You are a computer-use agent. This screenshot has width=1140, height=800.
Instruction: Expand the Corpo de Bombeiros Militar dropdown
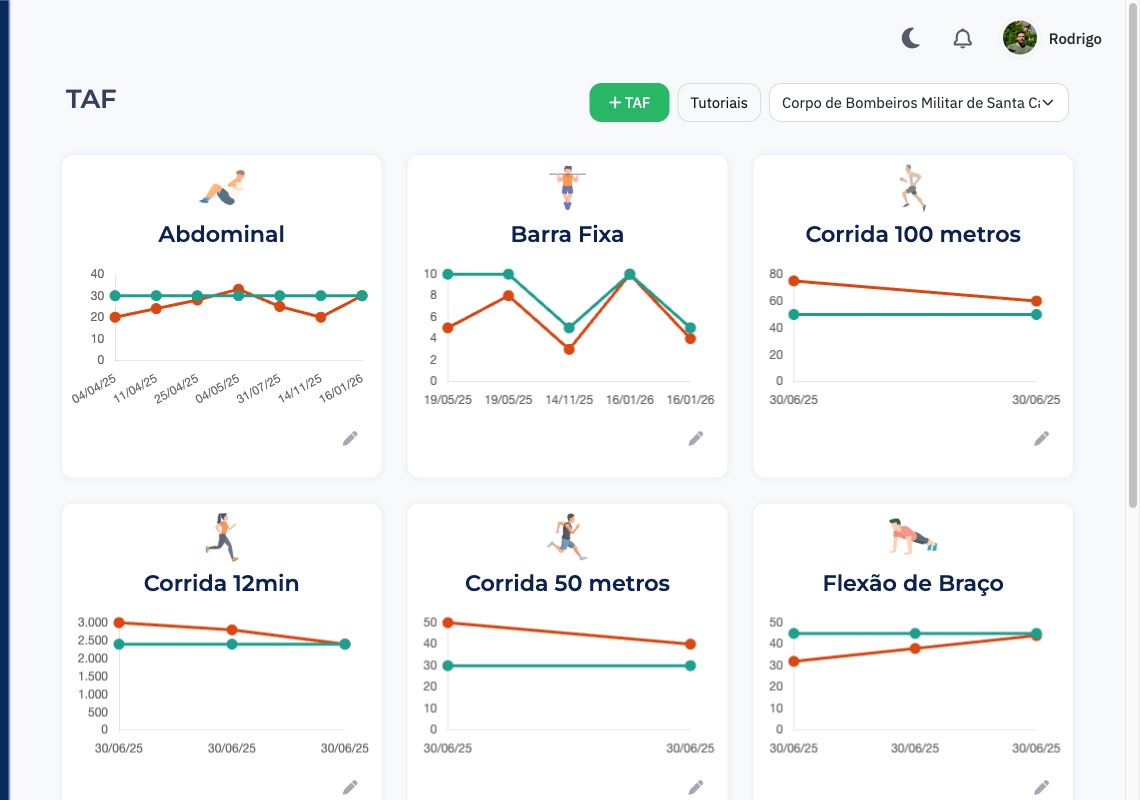tap(918, 103)
